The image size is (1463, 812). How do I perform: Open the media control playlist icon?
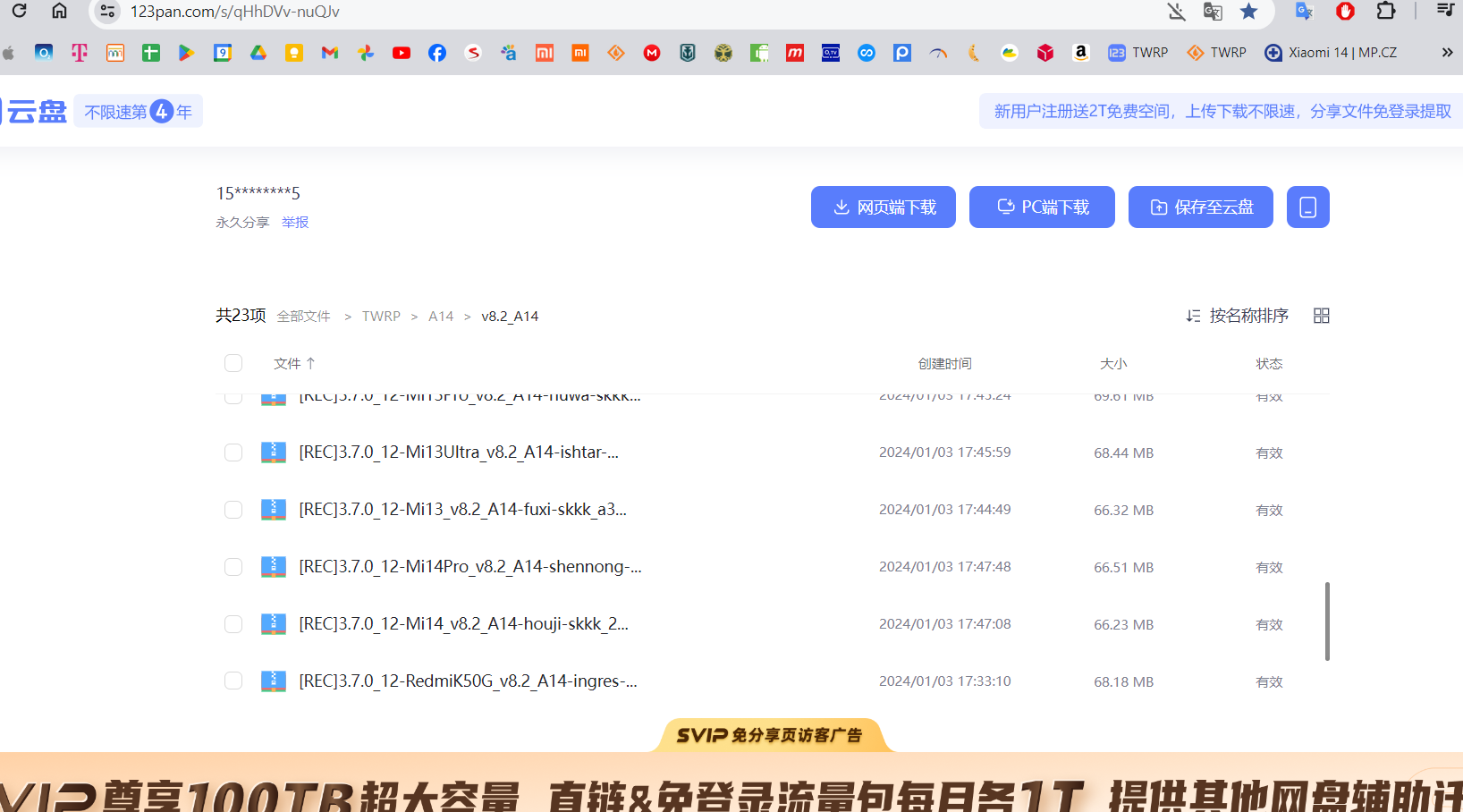tap(1445, 11)
